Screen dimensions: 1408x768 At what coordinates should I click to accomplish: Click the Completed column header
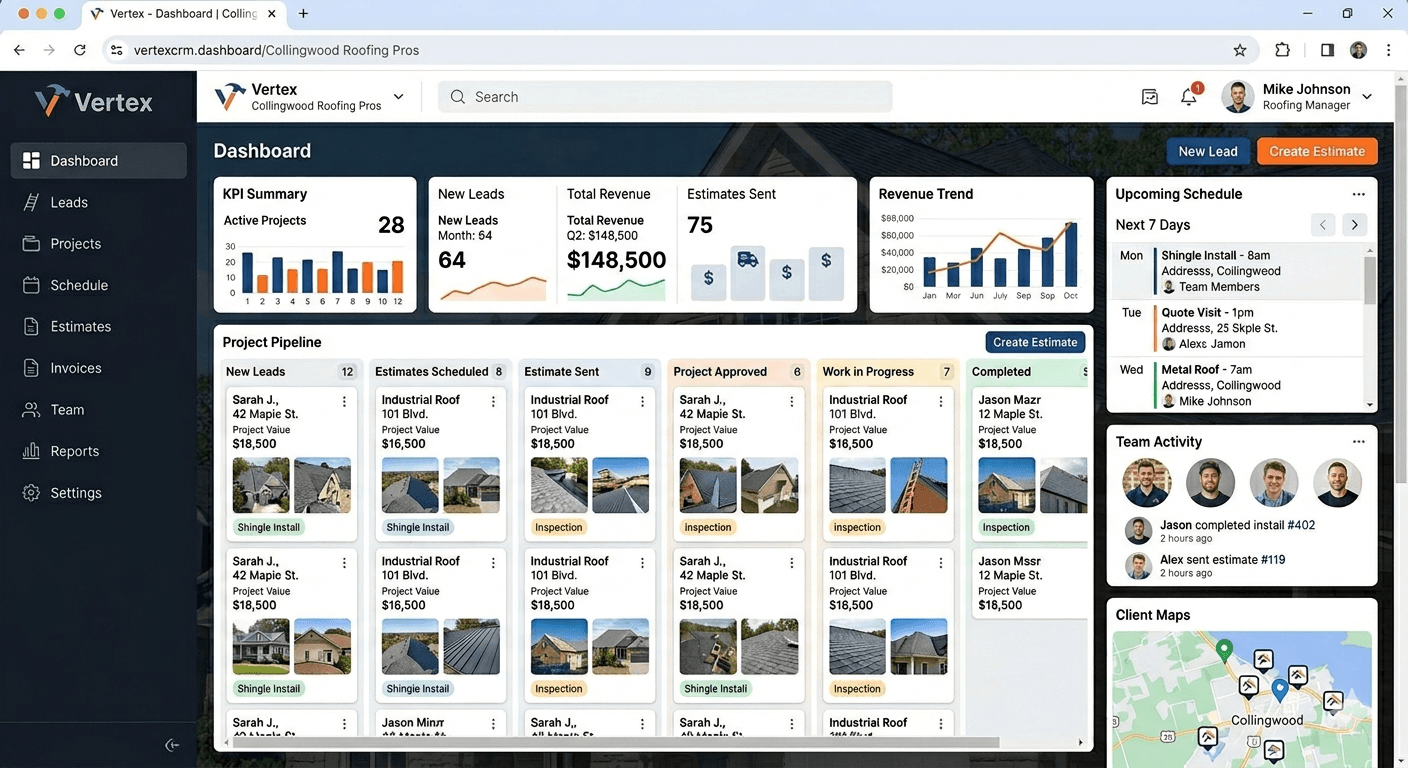[x=1028, y=372]
